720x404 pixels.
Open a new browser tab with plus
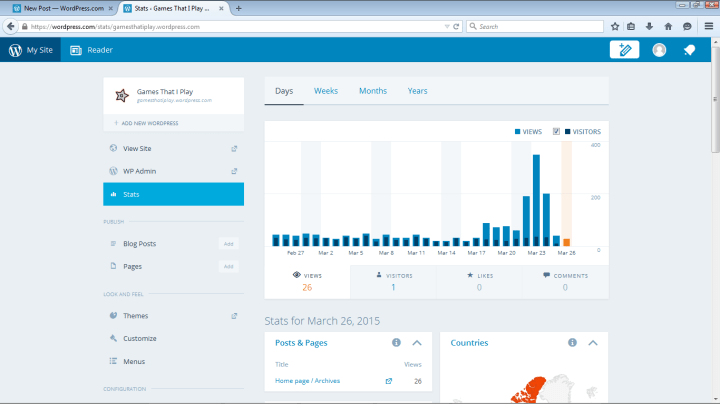(238, 8)
